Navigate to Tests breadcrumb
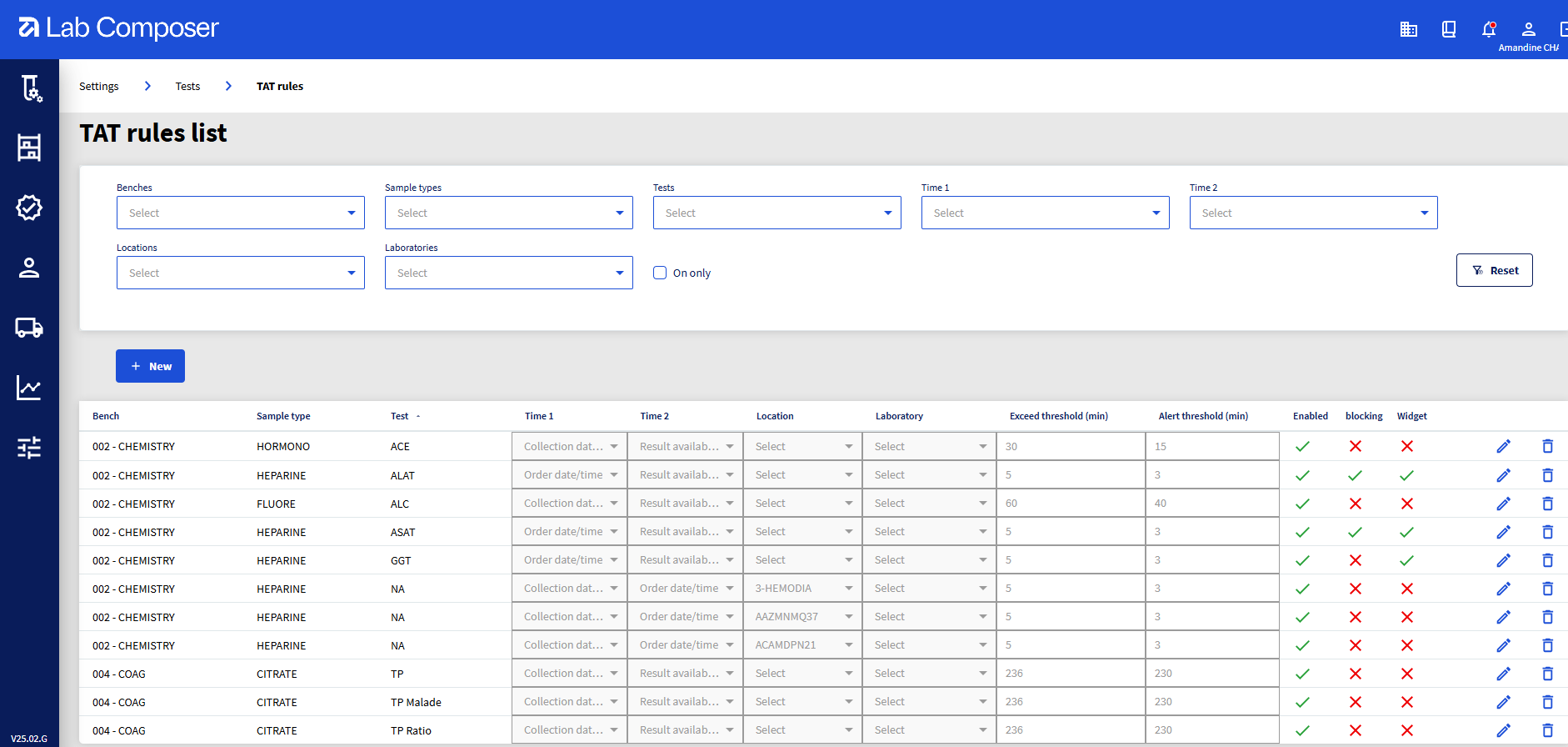 (187, 86)
